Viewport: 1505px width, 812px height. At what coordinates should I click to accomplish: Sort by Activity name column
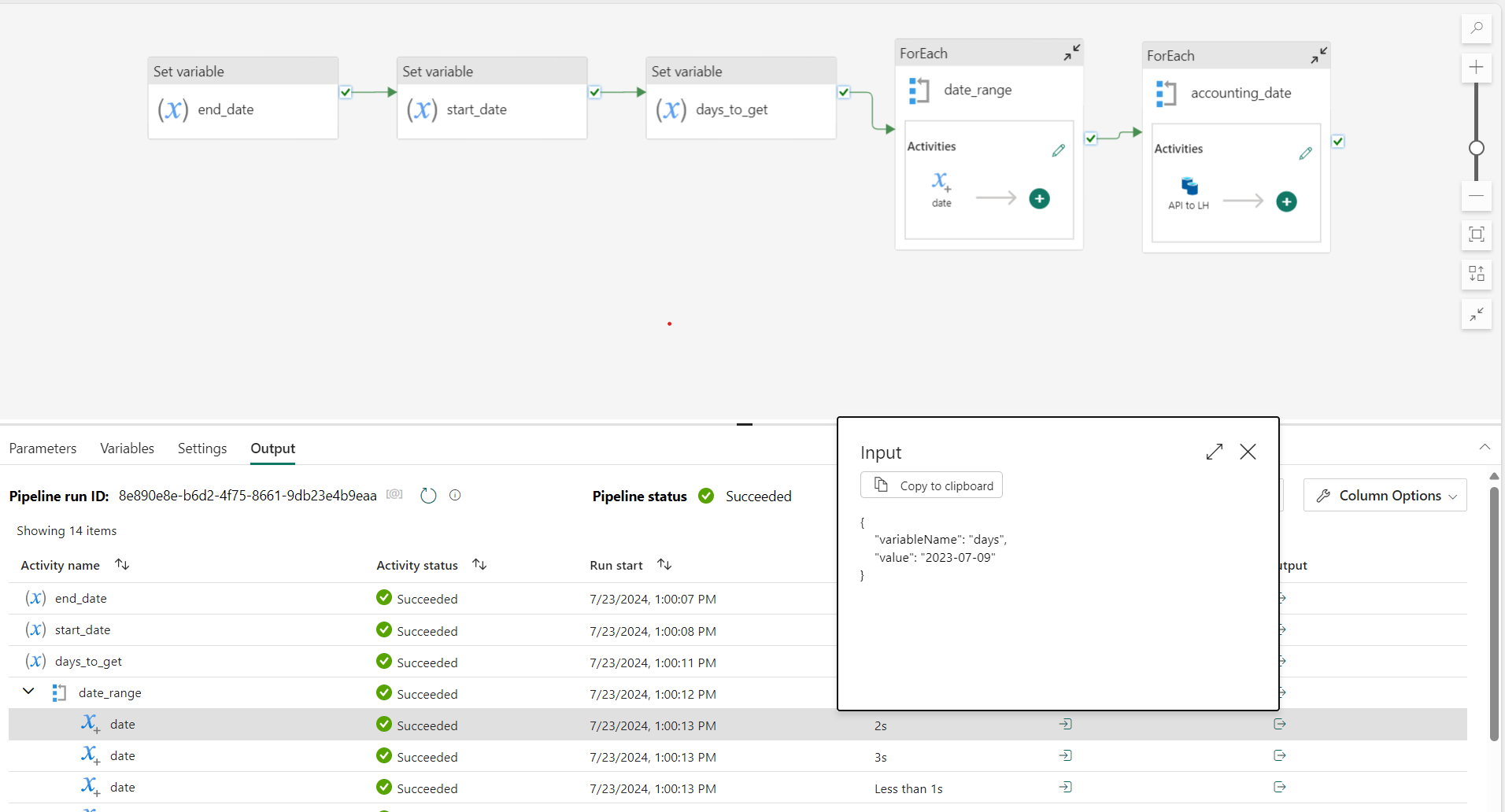click(x=122, y=564)
